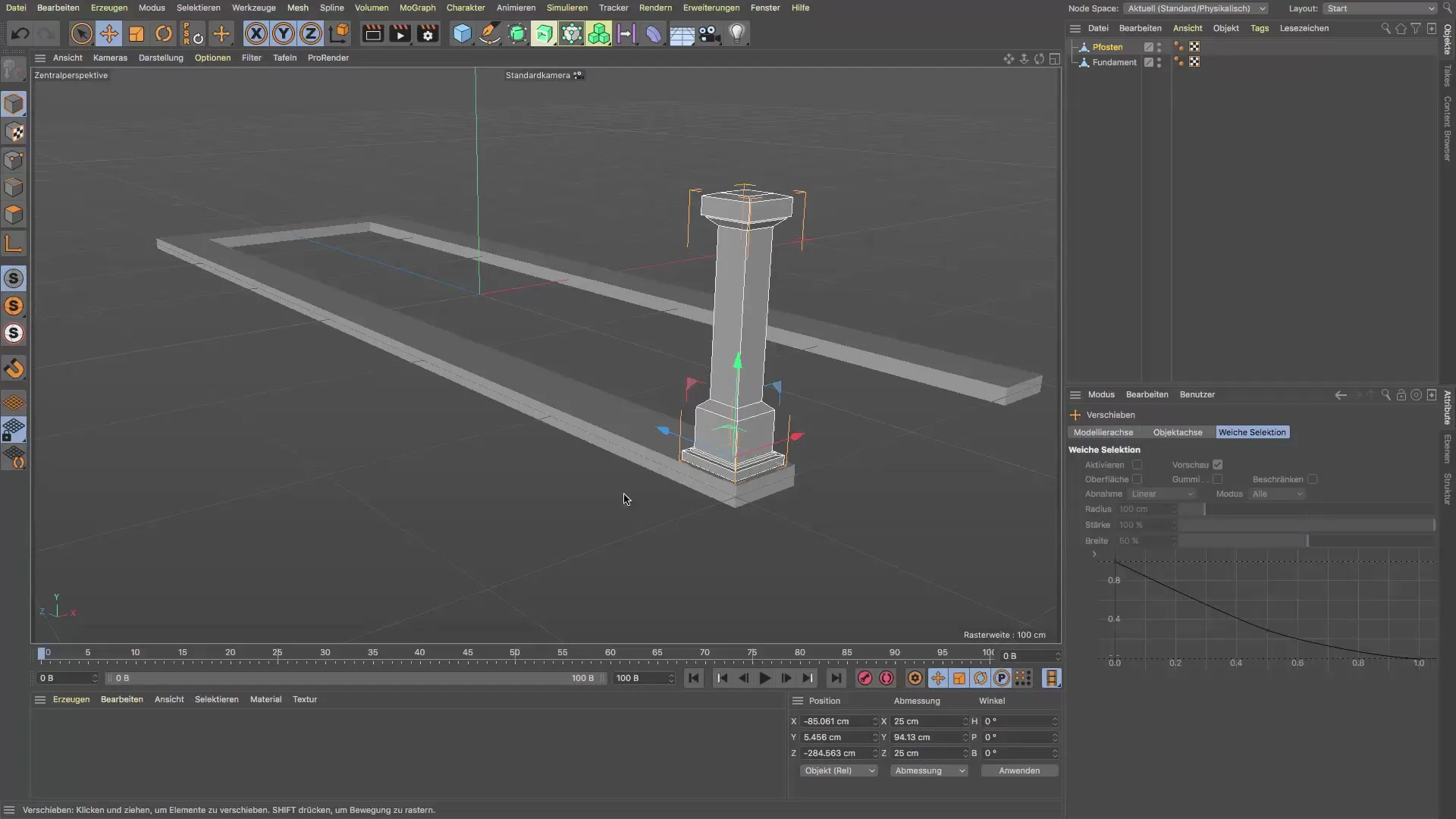Open the MoGraph menu

point(418,8)
